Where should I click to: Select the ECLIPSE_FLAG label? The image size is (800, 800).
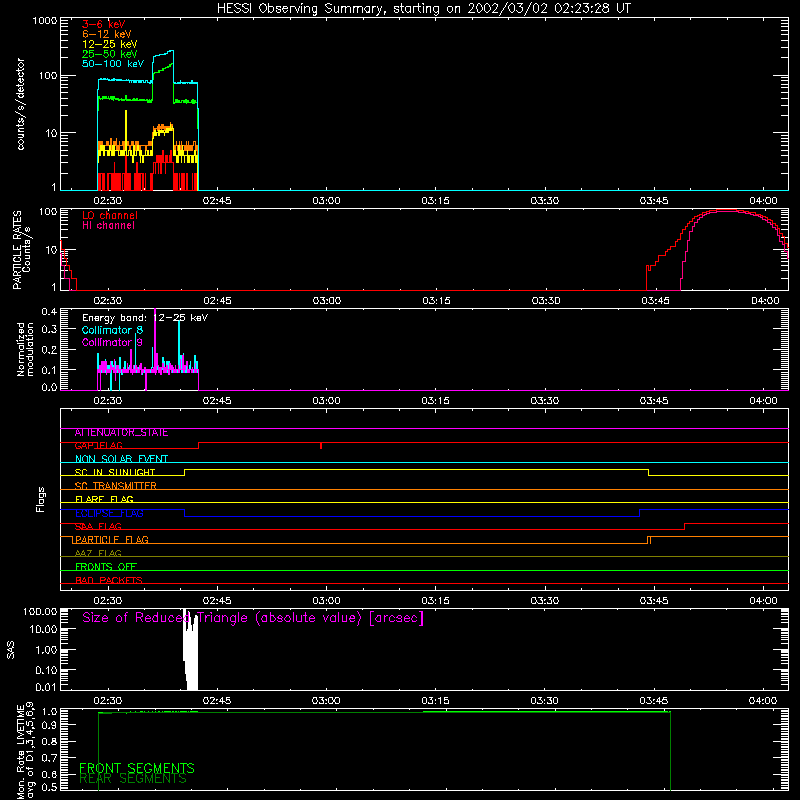[x=109, y=513]
